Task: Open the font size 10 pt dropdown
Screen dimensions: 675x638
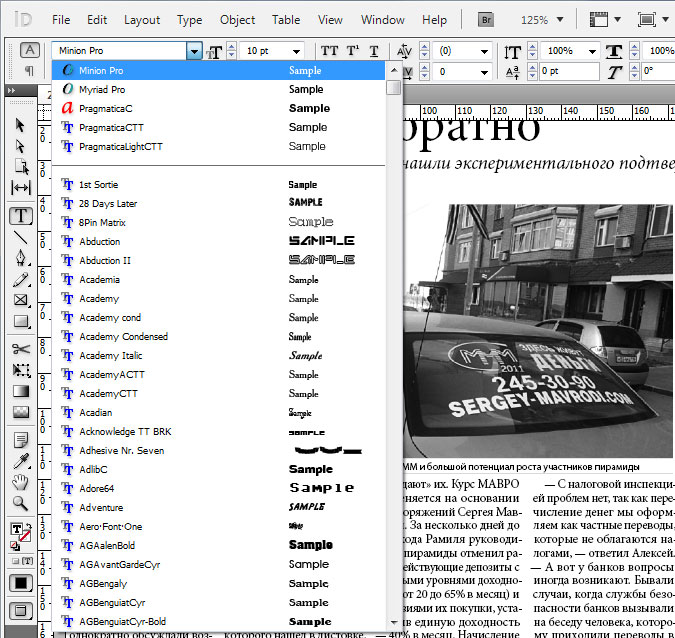Action: point(296,52)
